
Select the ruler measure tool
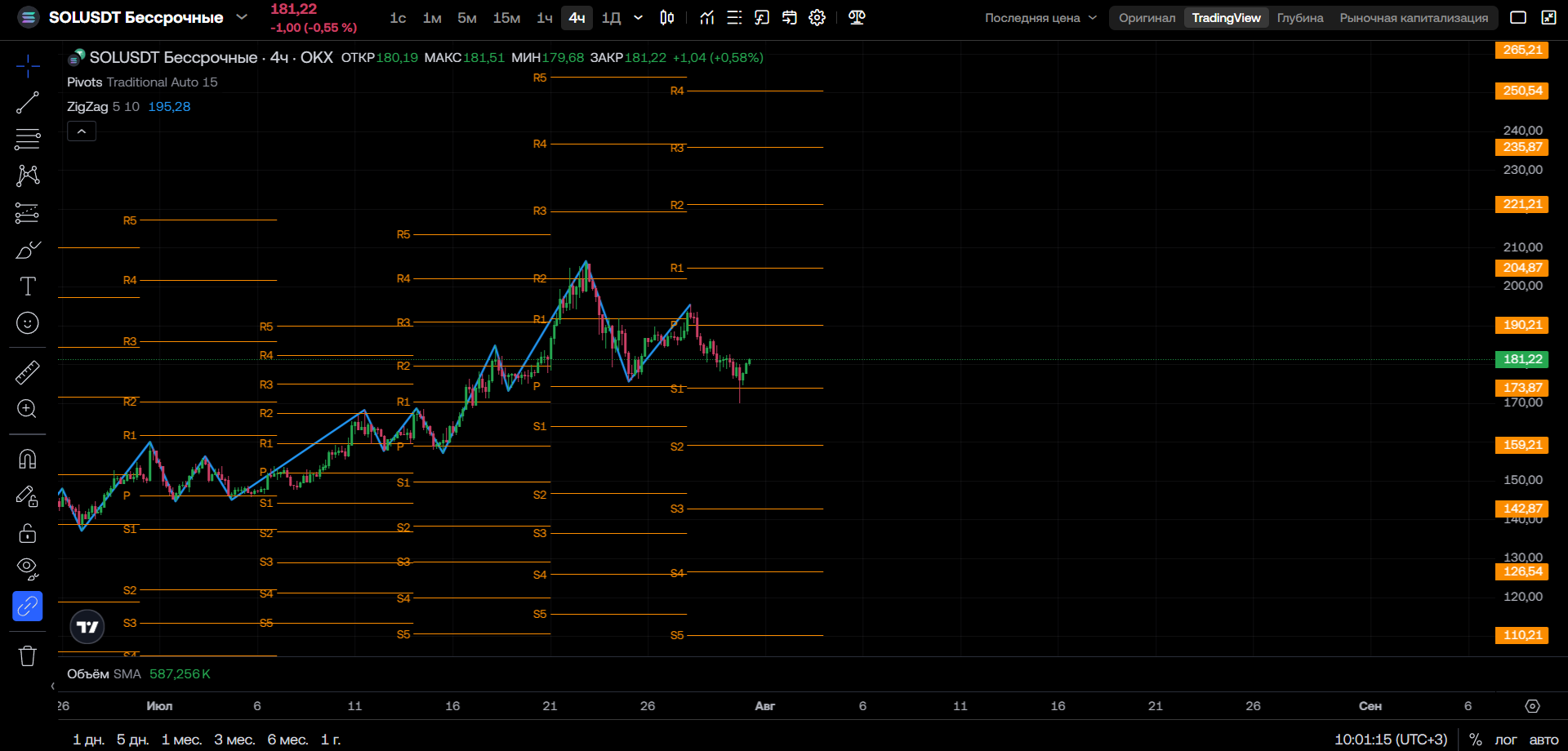coord(27,372)
